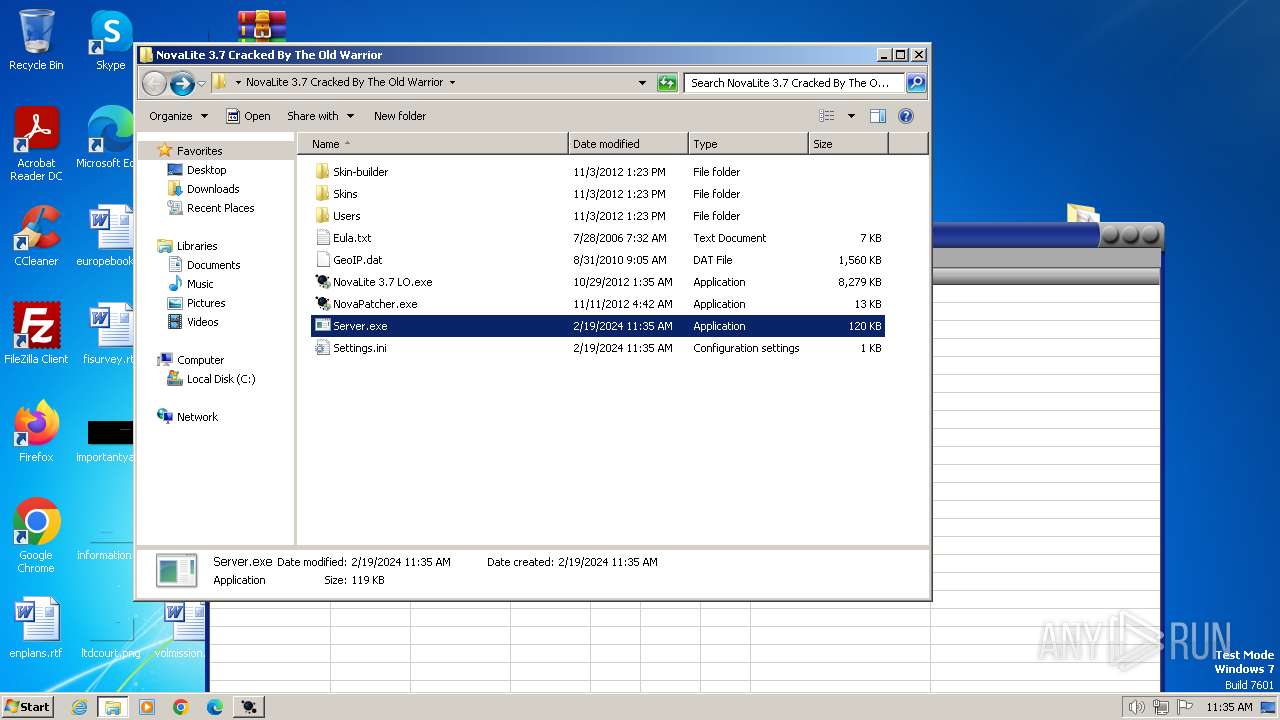
Task: Sort files by Size column header
Action: [x=848, y=144]
